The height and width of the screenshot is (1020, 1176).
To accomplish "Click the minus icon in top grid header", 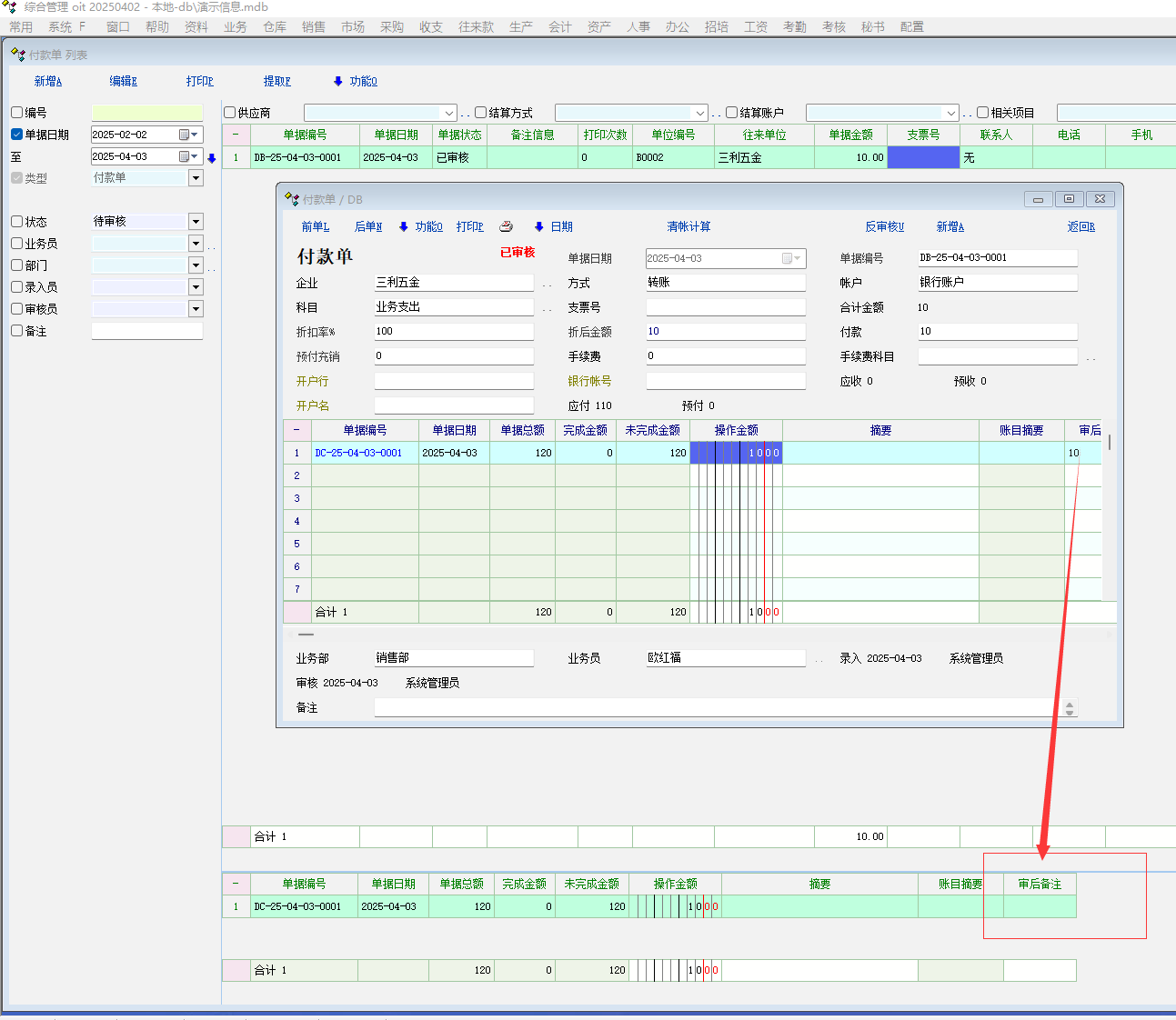I will tap(236, 135).
